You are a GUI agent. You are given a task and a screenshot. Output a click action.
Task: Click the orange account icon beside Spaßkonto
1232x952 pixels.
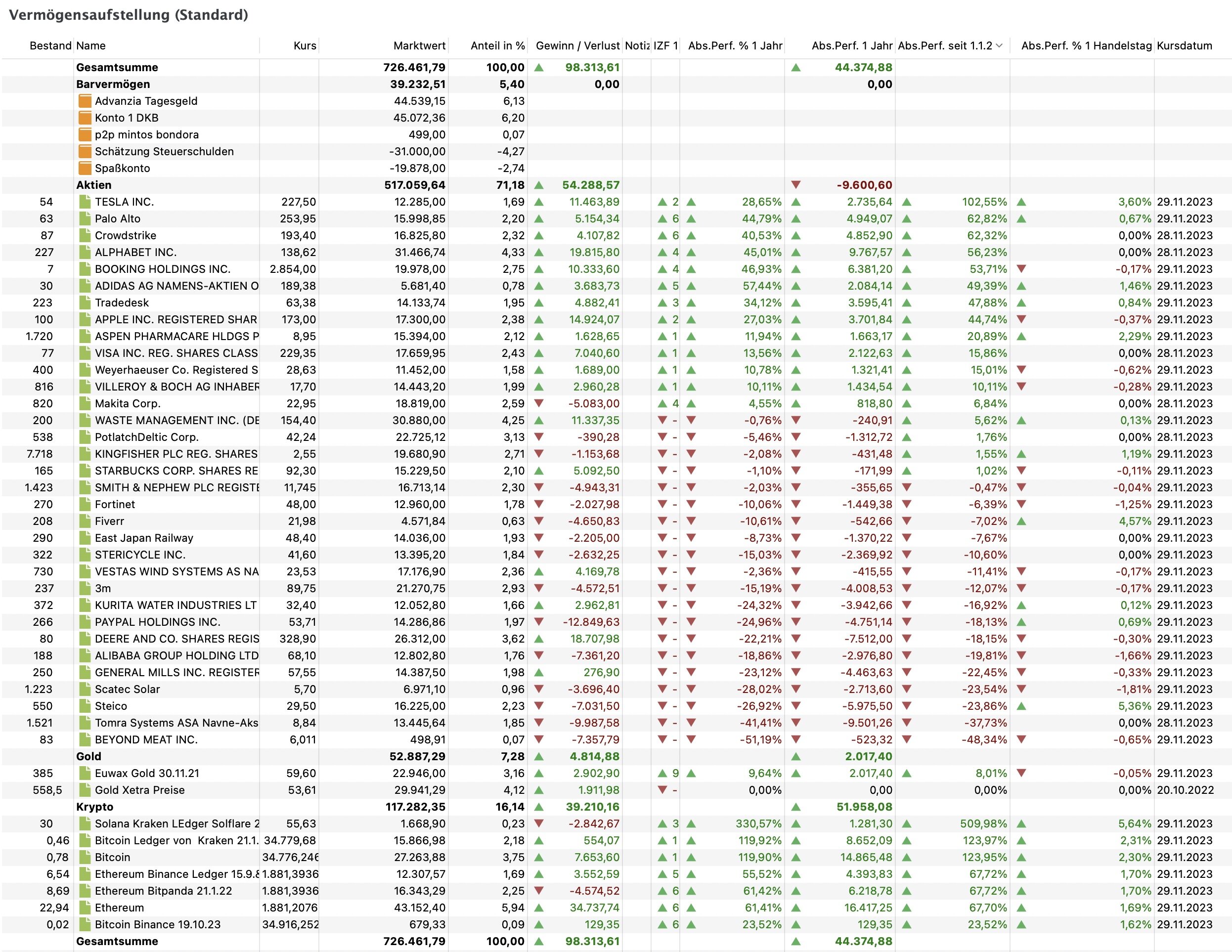pyautogui.click(x=85, y=168)
